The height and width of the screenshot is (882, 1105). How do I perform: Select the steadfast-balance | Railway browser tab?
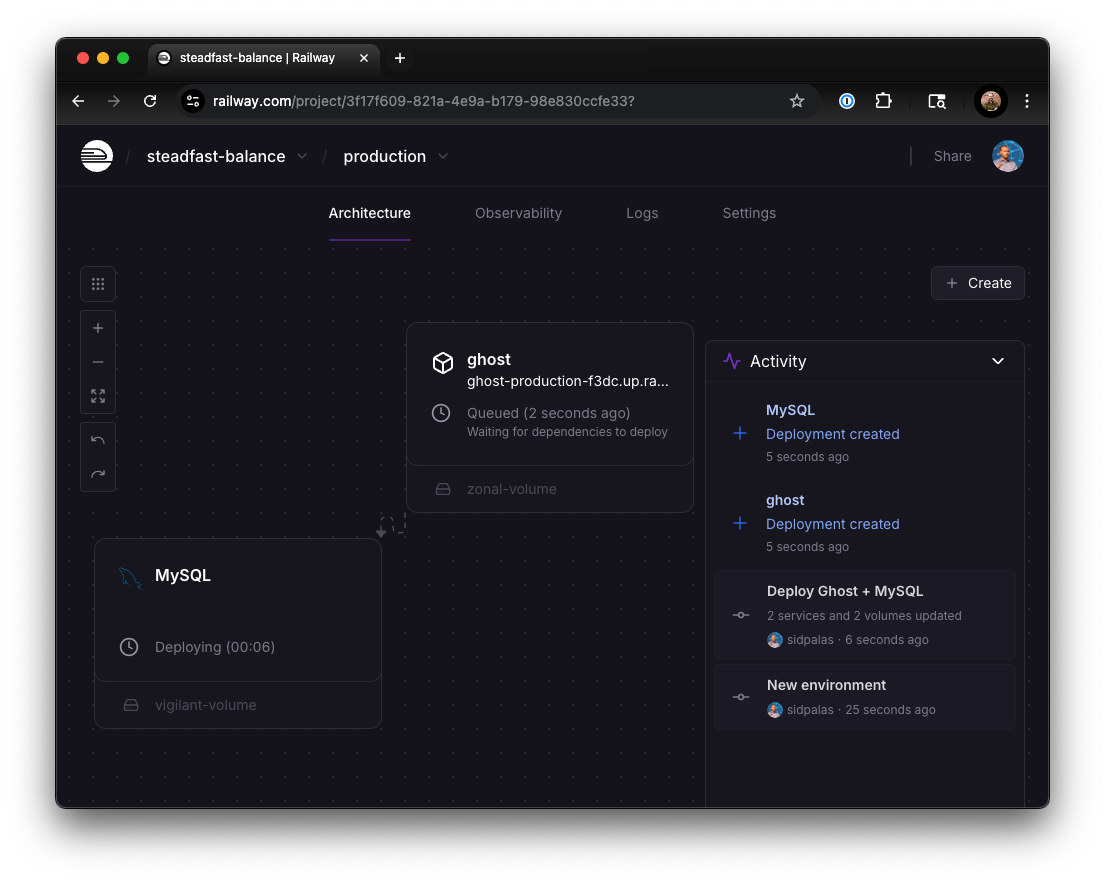coord(264,58)
